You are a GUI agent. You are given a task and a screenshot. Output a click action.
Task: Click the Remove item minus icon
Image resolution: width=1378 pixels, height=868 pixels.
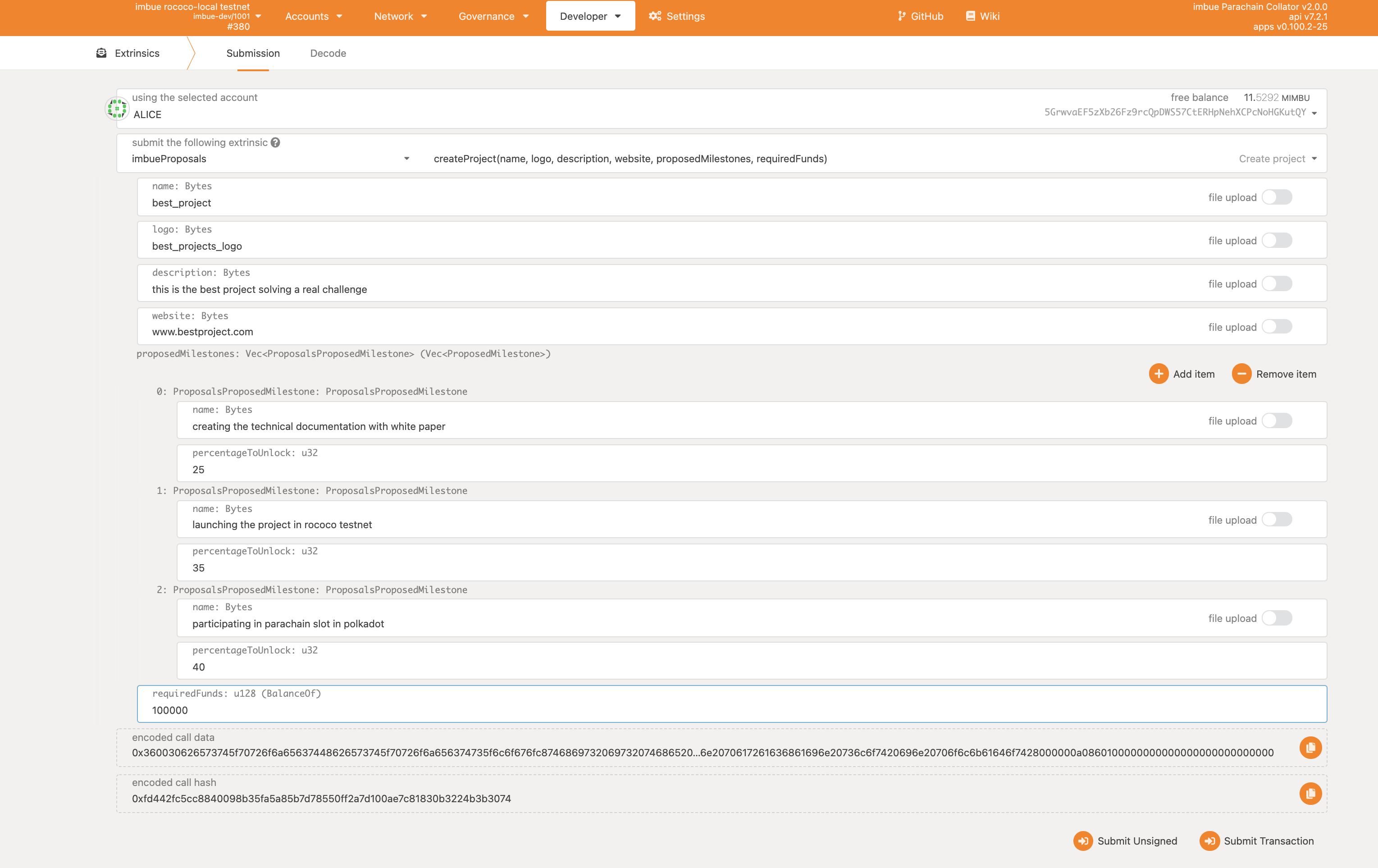(1241, 374)
